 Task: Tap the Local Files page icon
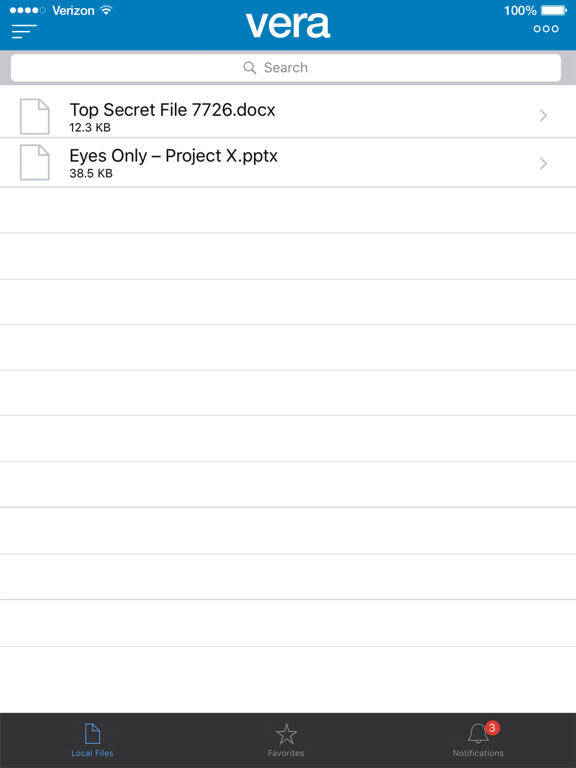[x=92, y=734]
